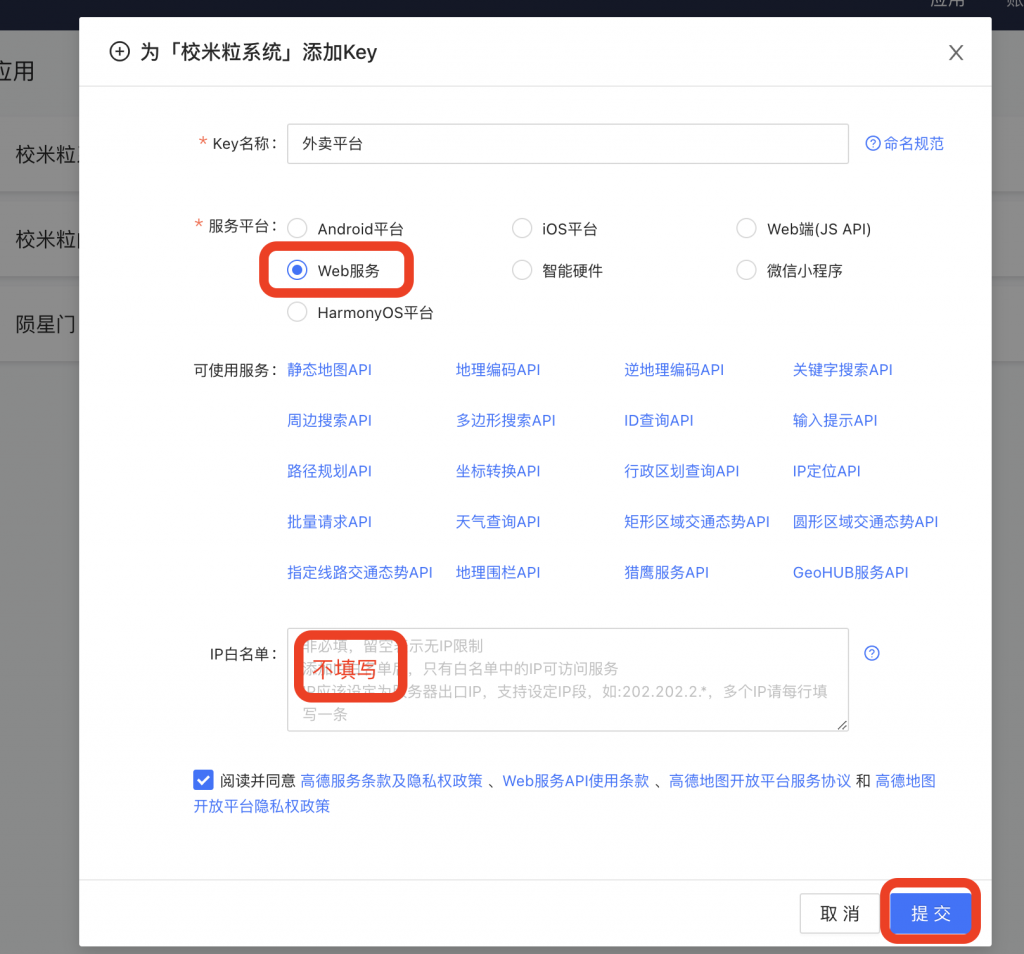Click the 提交 submit button
1024x954 pixels.
930,911
